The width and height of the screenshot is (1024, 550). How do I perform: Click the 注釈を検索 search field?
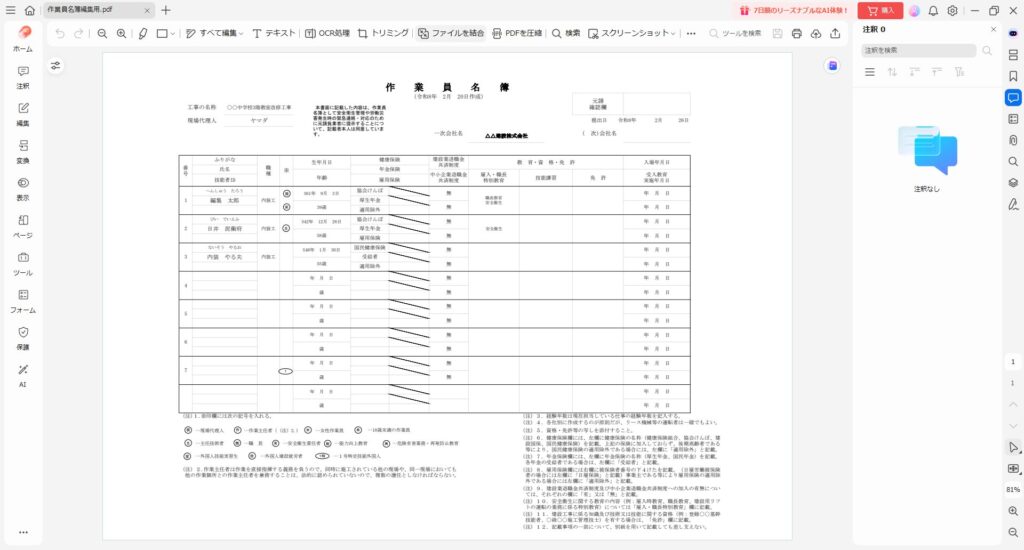(918, 50)
